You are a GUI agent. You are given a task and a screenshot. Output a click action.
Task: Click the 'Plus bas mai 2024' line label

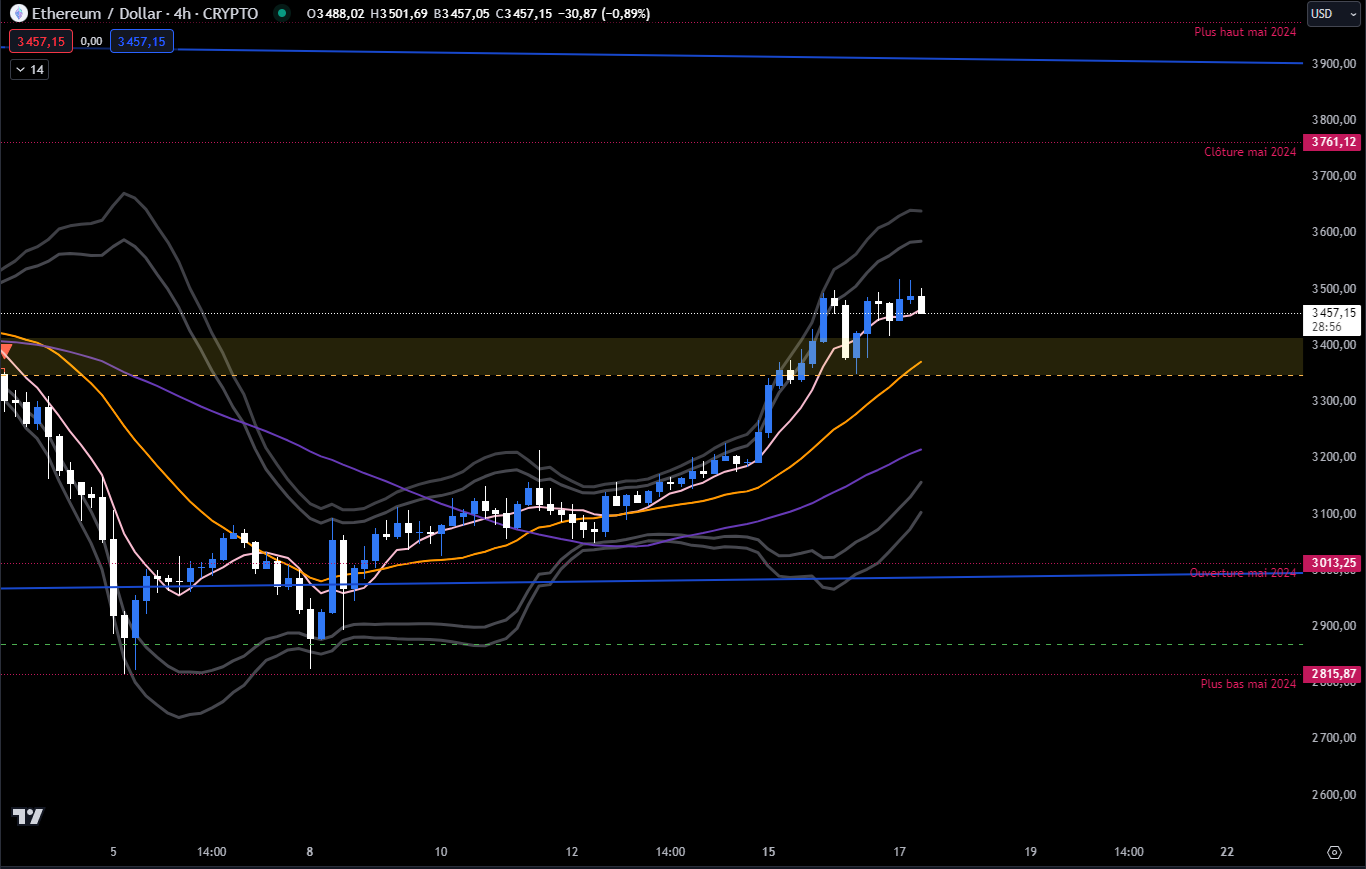(1248, 683)
